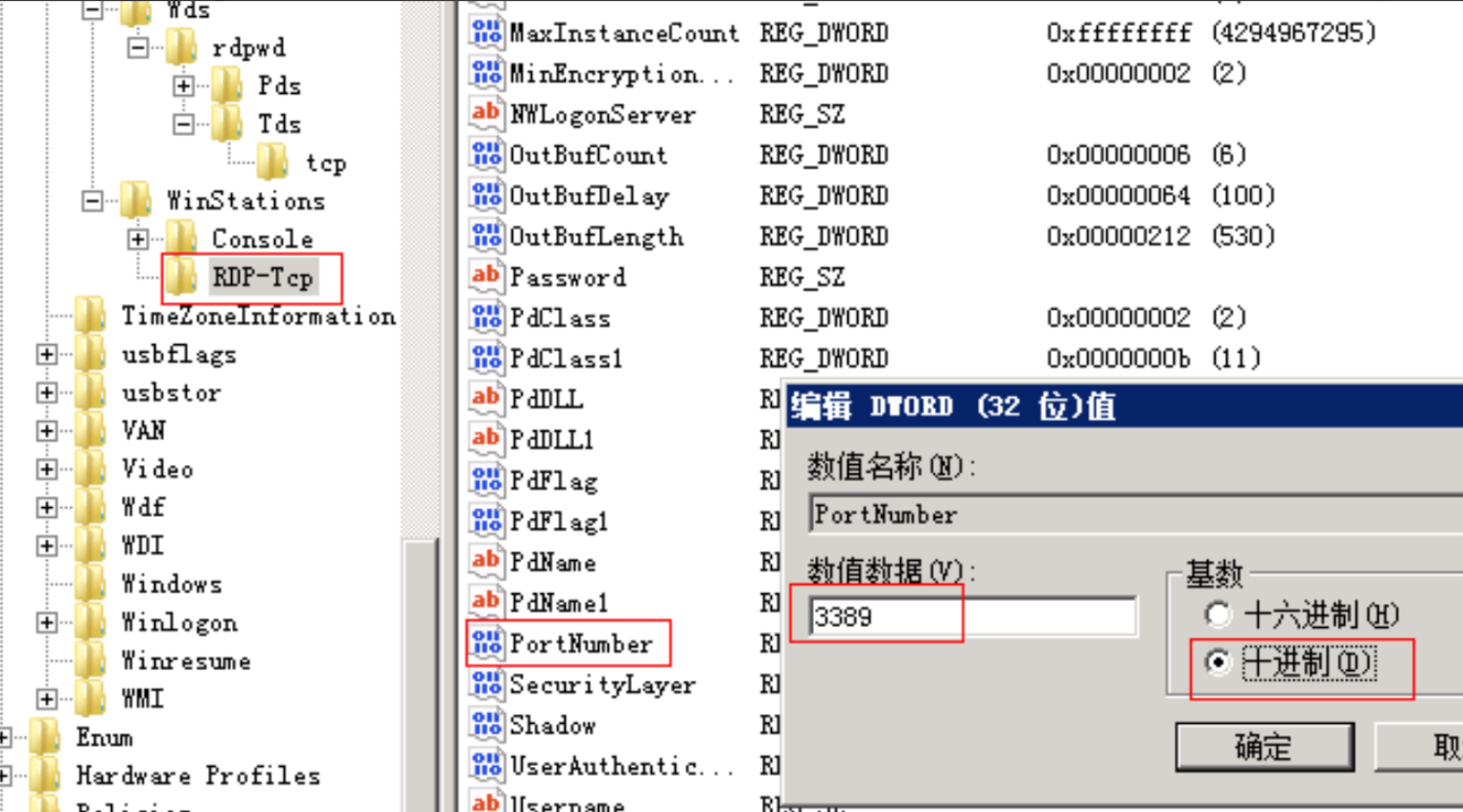Screen dimensions: 1463x812
Task: Collapse the WinStations tree node
Action: coord(92,200)
